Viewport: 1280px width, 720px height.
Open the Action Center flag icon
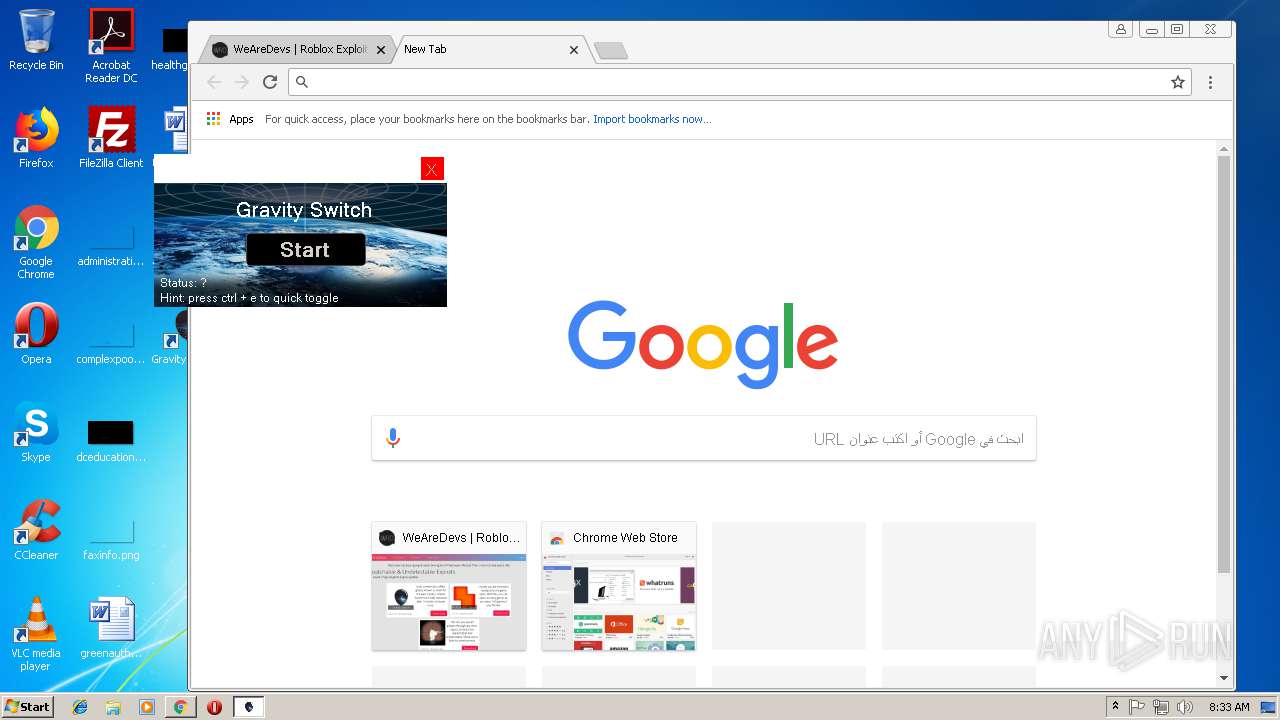(x=1137, y=707)
